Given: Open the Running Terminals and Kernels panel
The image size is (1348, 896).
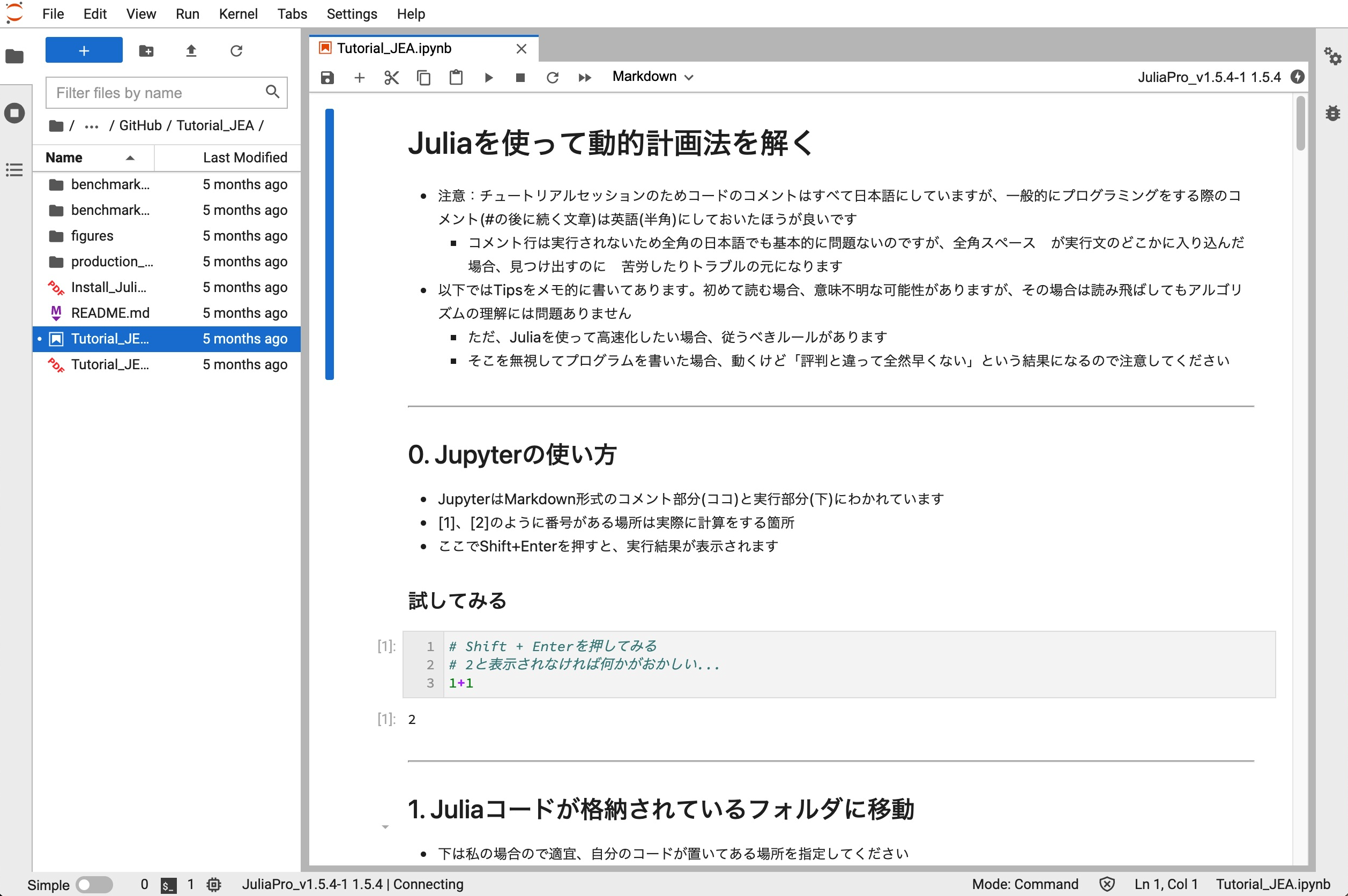Looking at the screenshot, I should [x=14, y=113].
